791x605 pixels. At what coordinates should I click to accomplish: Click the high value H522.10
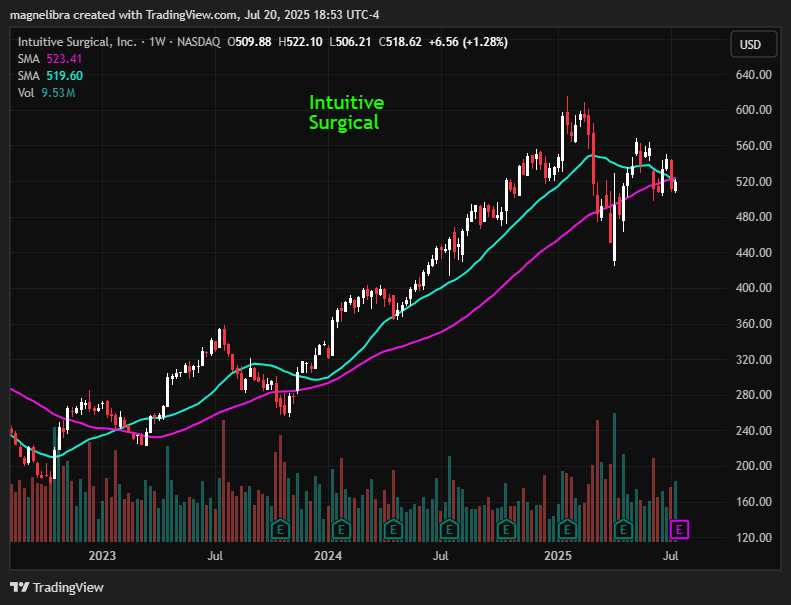(x=300, y=42)
